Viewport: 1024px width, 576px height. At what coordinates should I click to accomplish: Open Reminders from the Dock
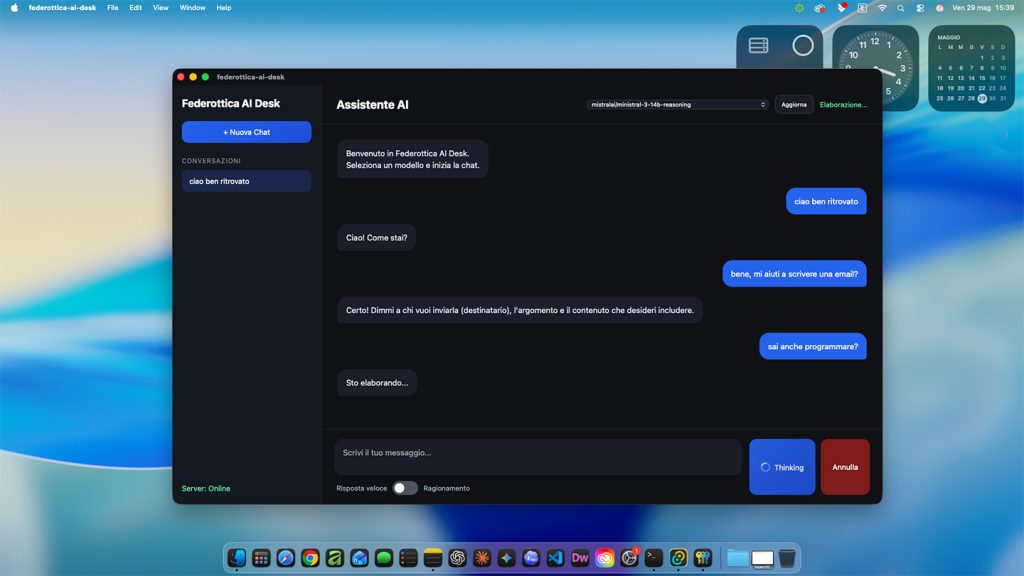coord(408,558)
